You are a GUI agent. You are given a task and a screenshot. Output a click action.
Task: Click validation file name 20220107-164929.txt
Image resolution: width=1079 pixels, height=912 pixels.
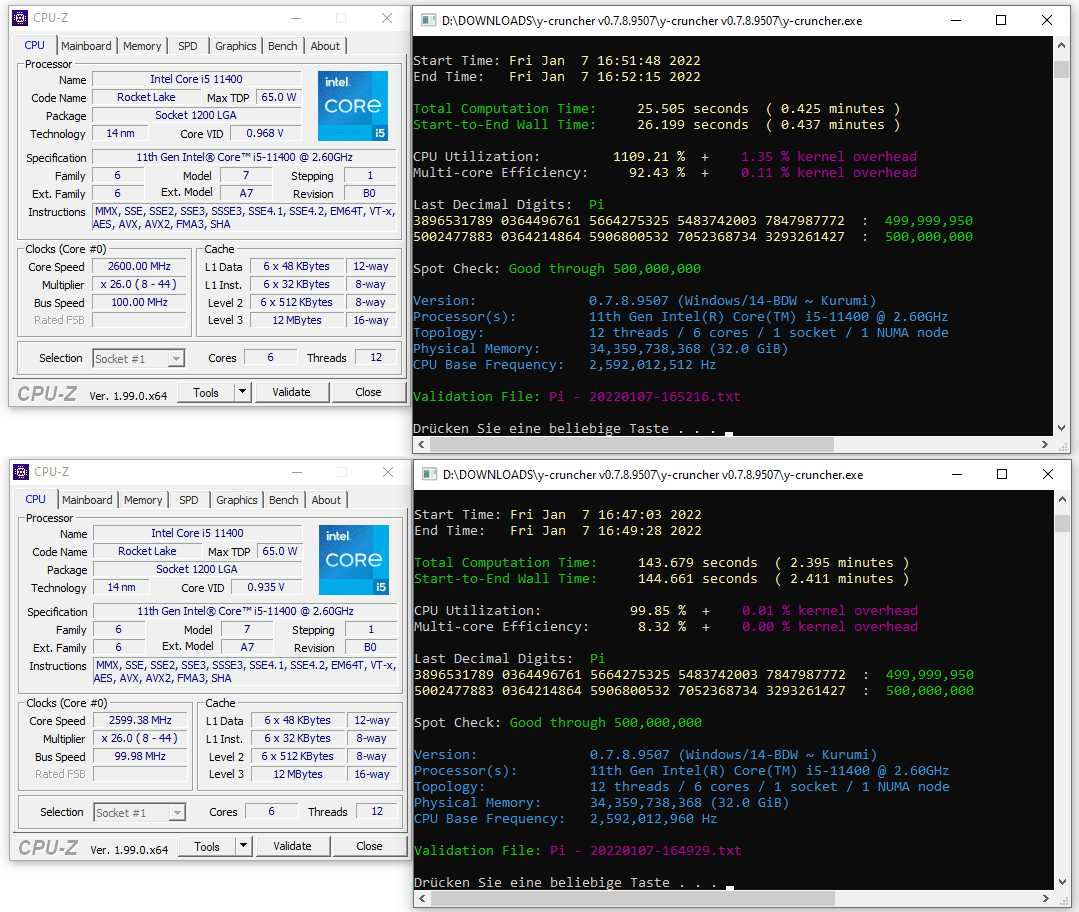(x=665, y=851)
